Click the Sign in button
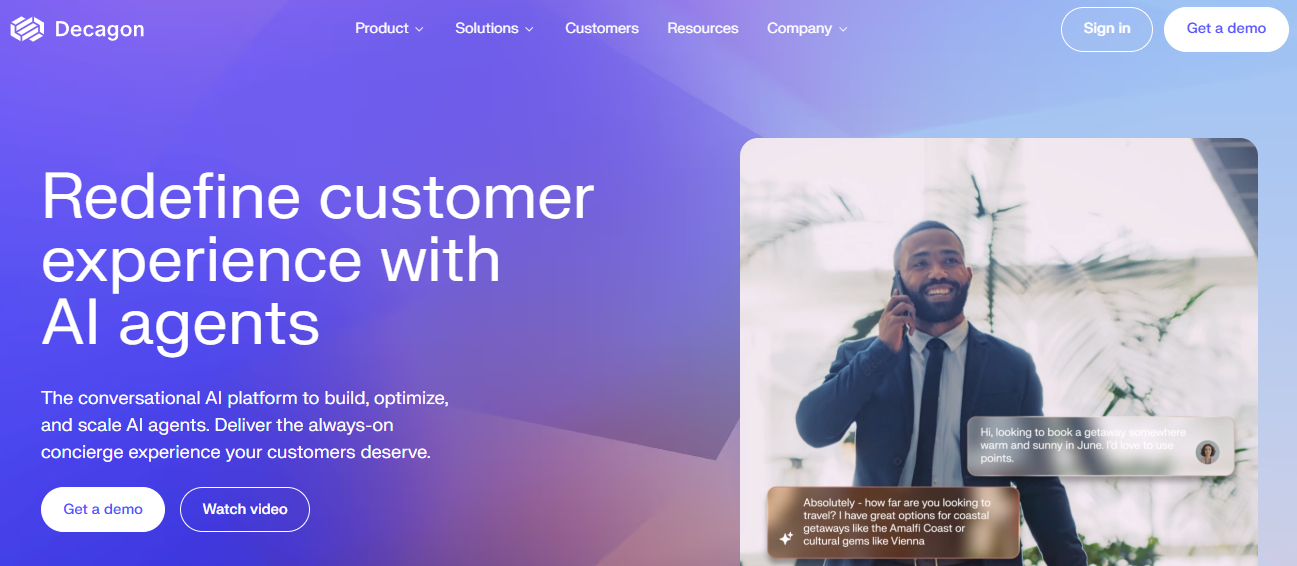1297x566 pixels. pyautogui.click(x=1107, y=29)
